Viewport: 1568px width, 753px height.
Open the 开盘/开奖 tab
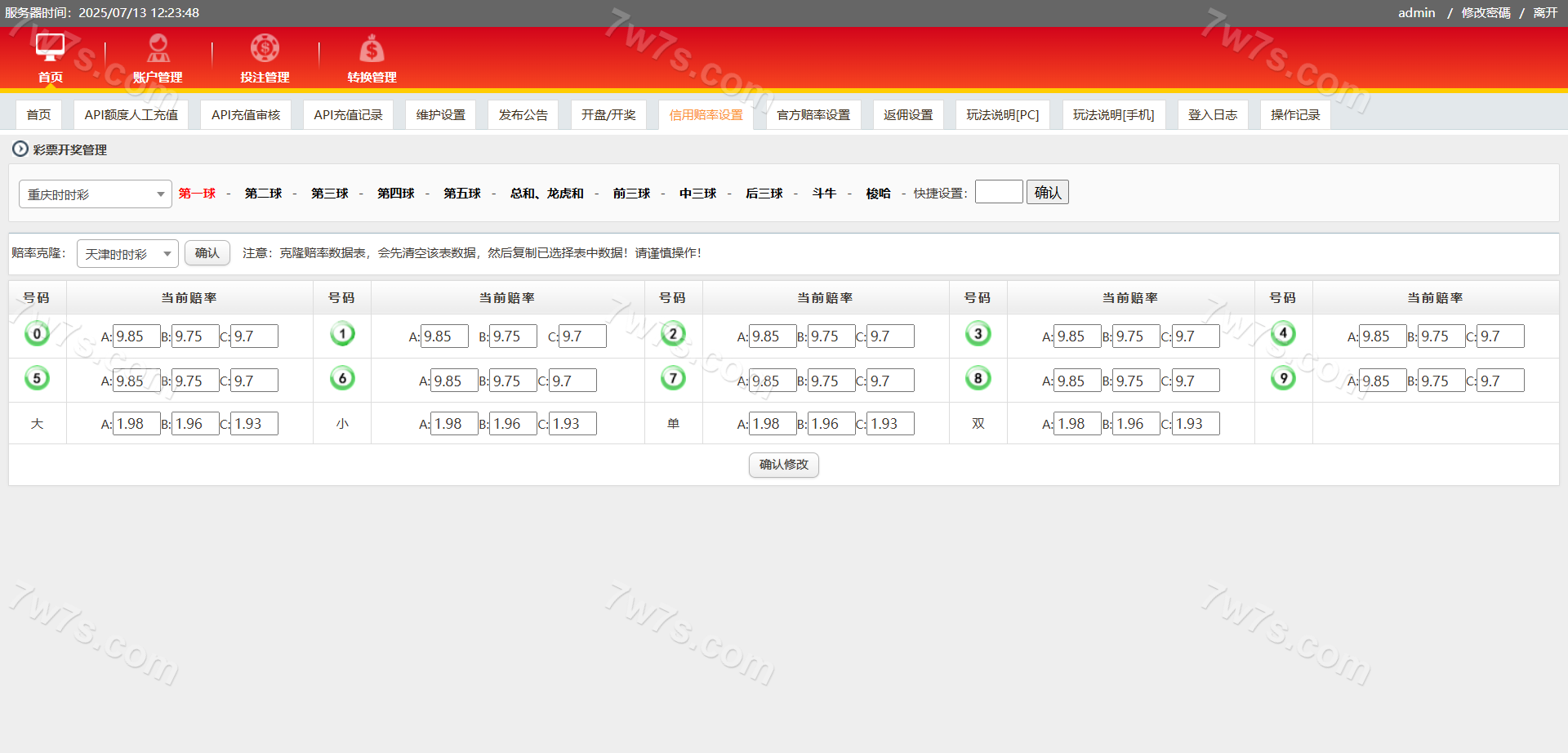(608, 115)
